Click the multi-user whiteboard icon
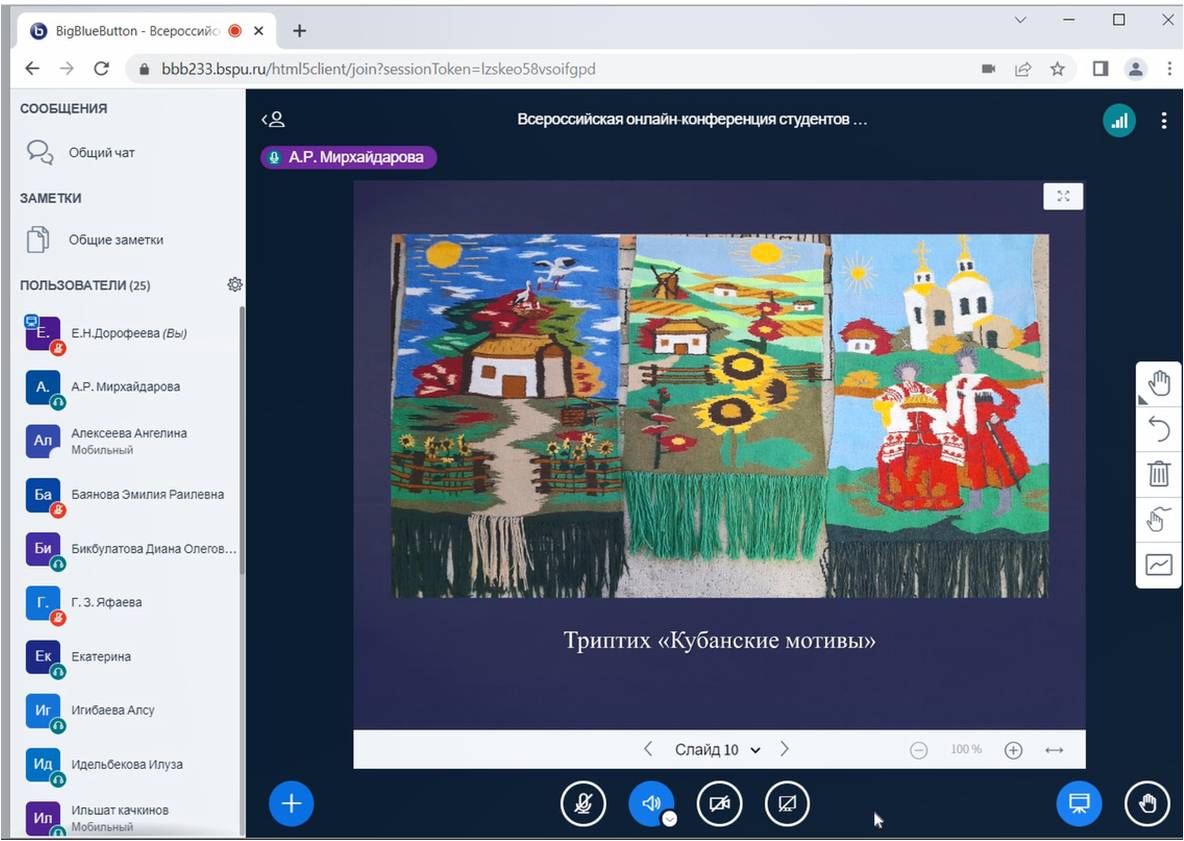This screenshot has width=1184, height=841. click(x=1159, y=520)
